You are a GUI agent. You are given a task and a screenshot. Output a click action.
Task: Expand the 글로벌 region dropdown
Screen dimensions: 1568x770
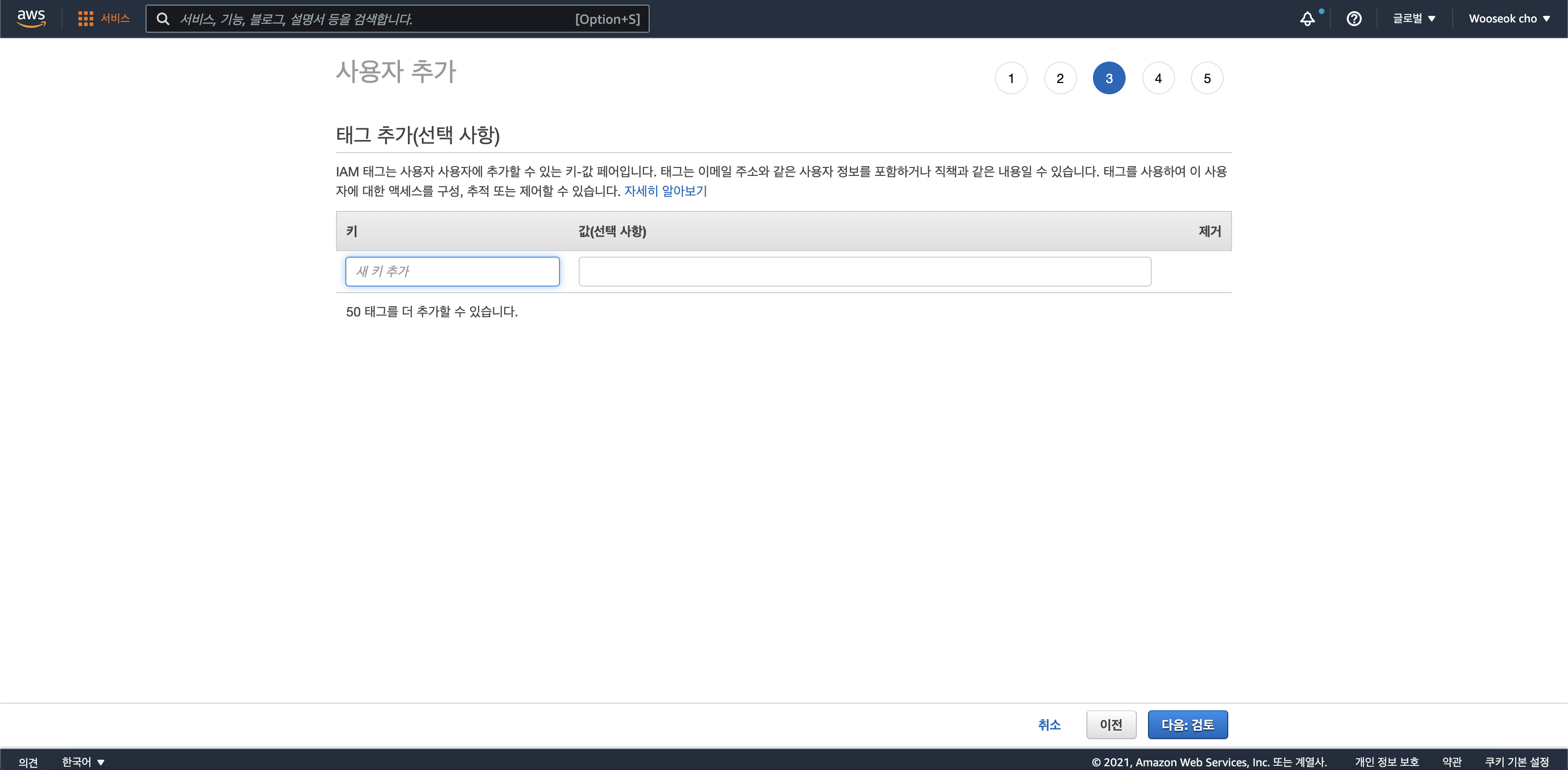(x=1414, y=19)
